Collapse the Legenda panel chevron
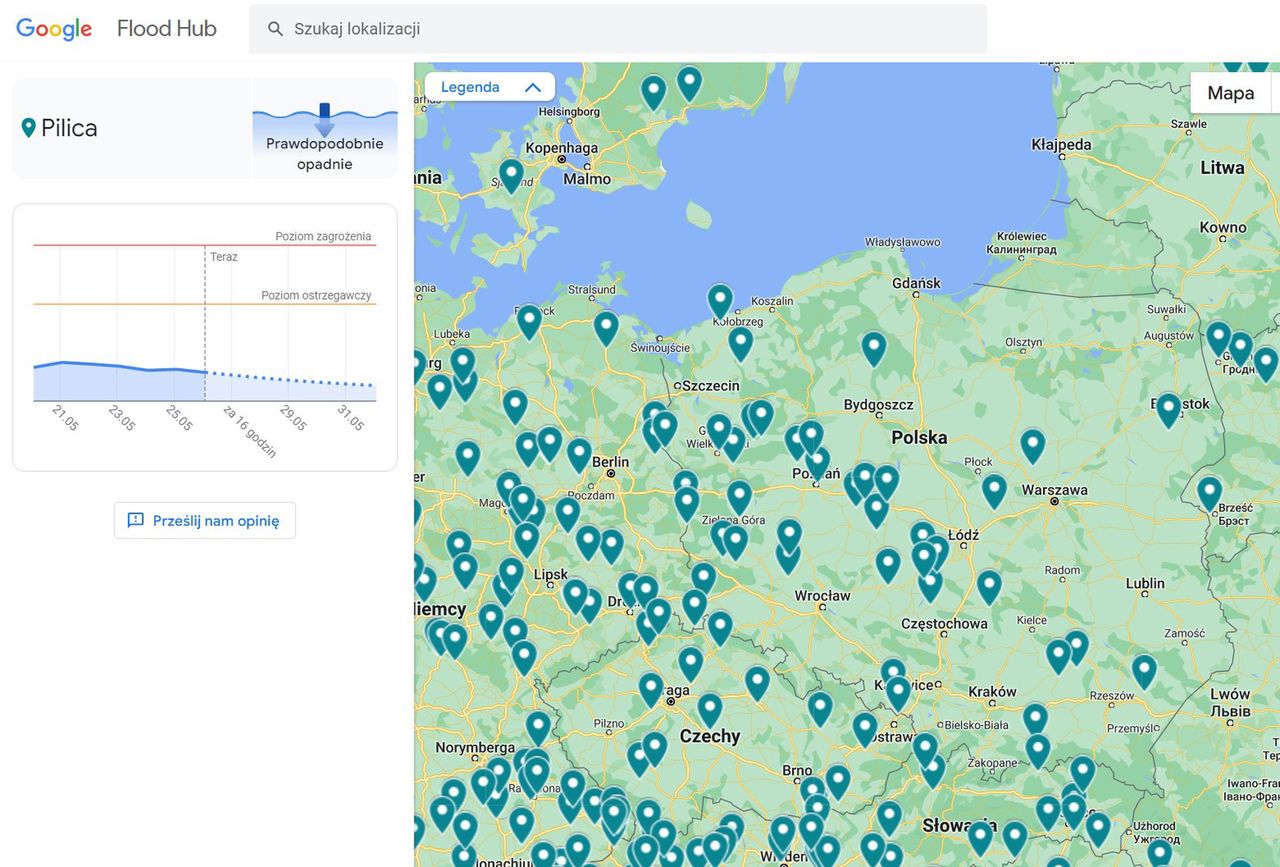1280x867 pixels. [533, 87]
